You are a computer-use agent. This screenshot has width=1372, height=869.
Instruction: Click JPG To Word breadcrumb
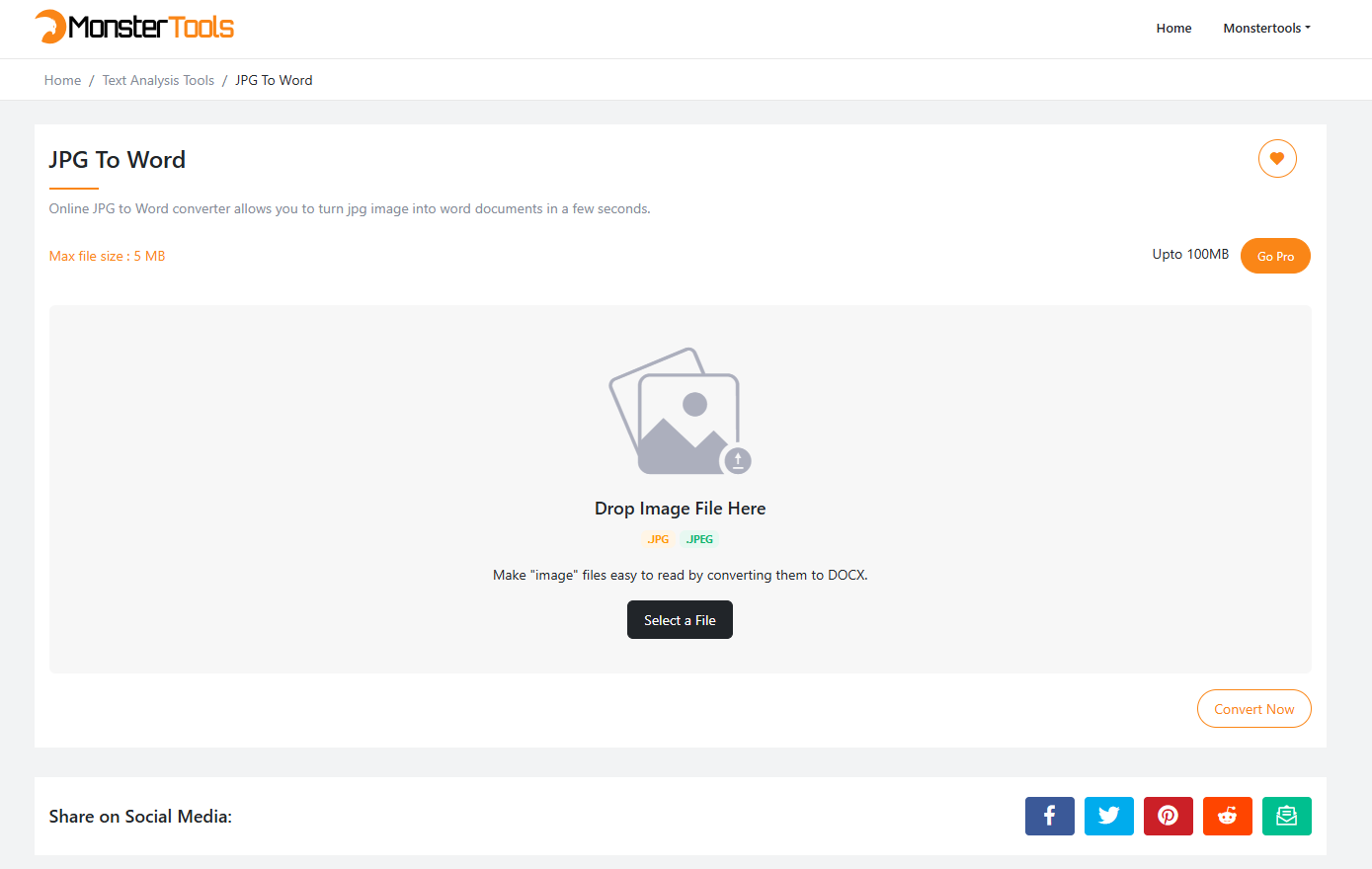tap(274, 80)
